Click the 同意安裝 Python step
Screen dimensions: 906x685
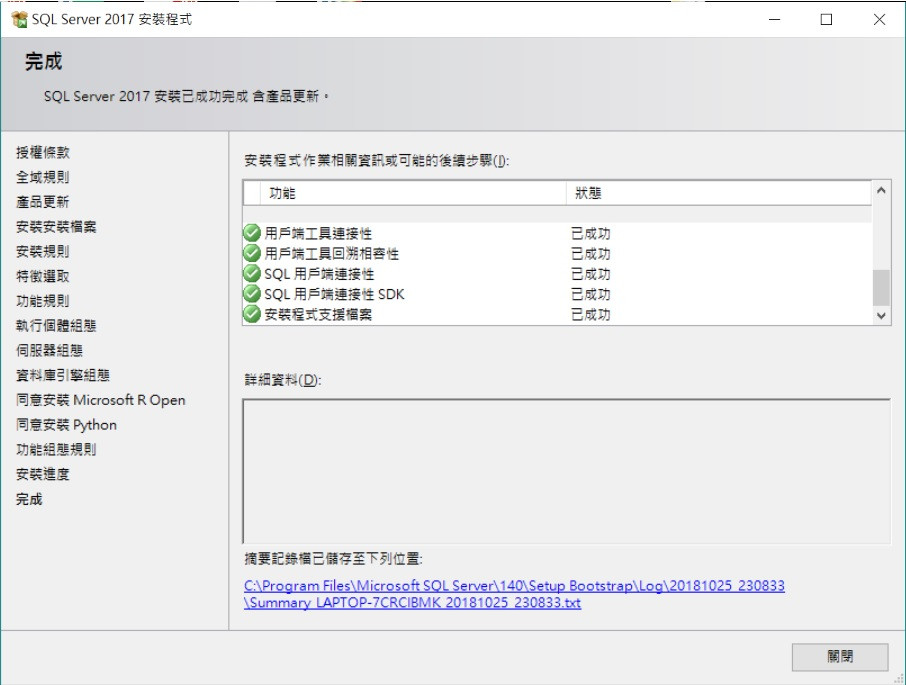point(66,425)
